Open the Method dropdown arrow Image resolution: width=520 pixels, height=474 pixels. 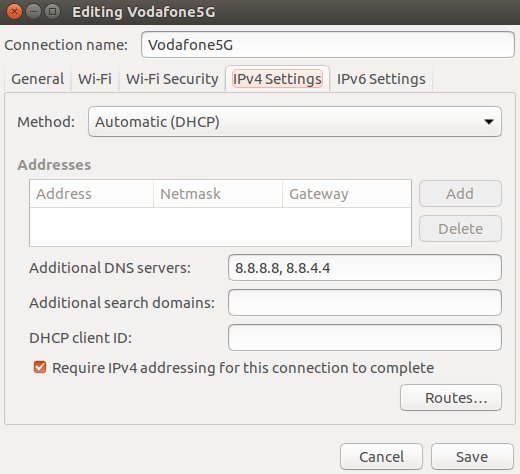[489, 122]
